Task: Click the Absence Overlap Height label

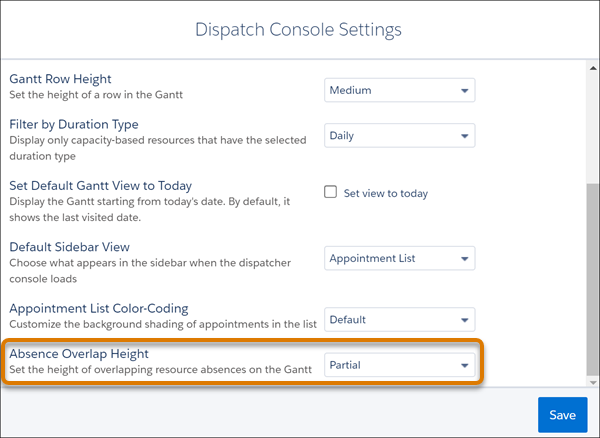Action: (79, 354)
